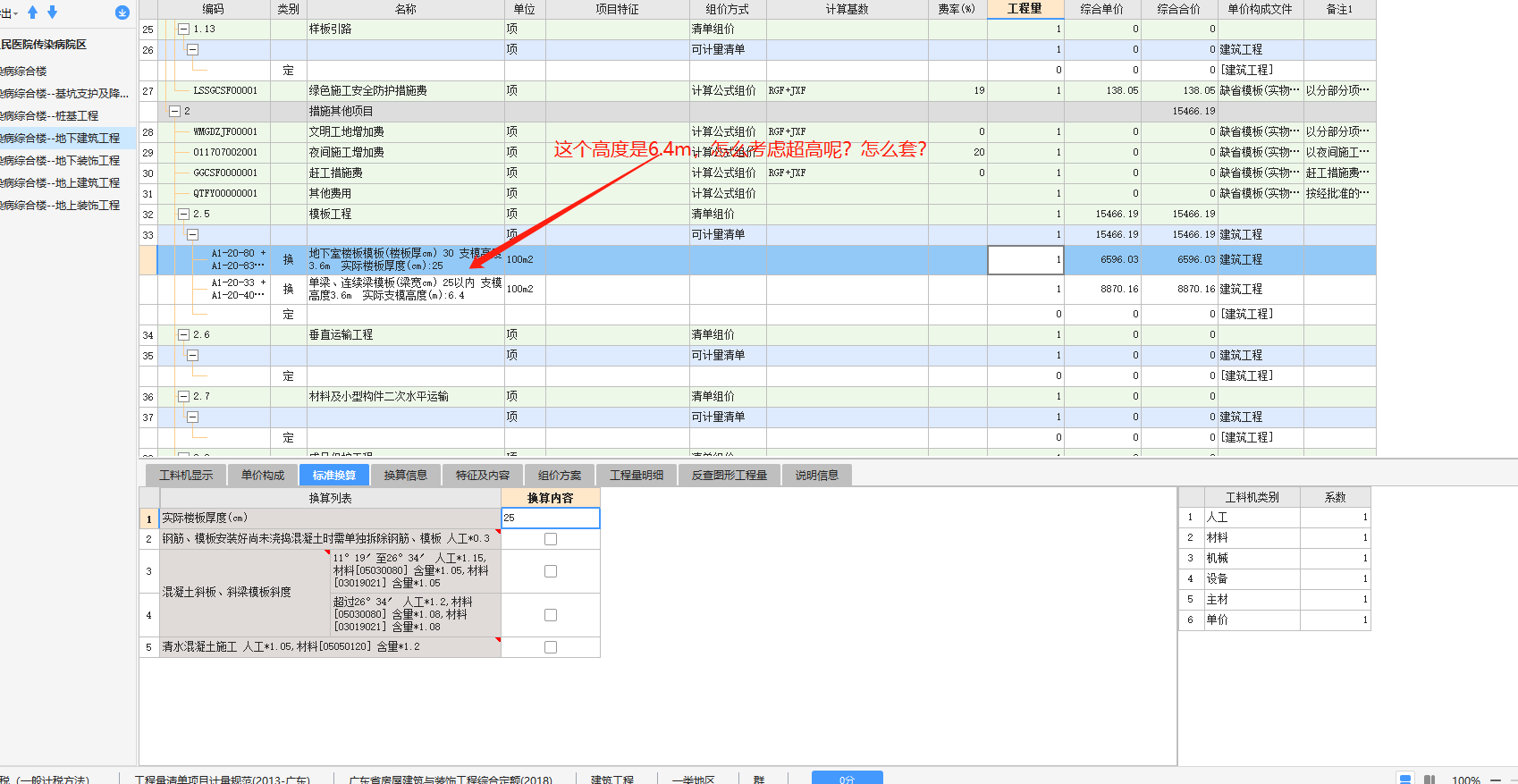This screenshot has height=784, width=1518.
Task: Collapse the sub-node in row 26
Action: point(192,50)
